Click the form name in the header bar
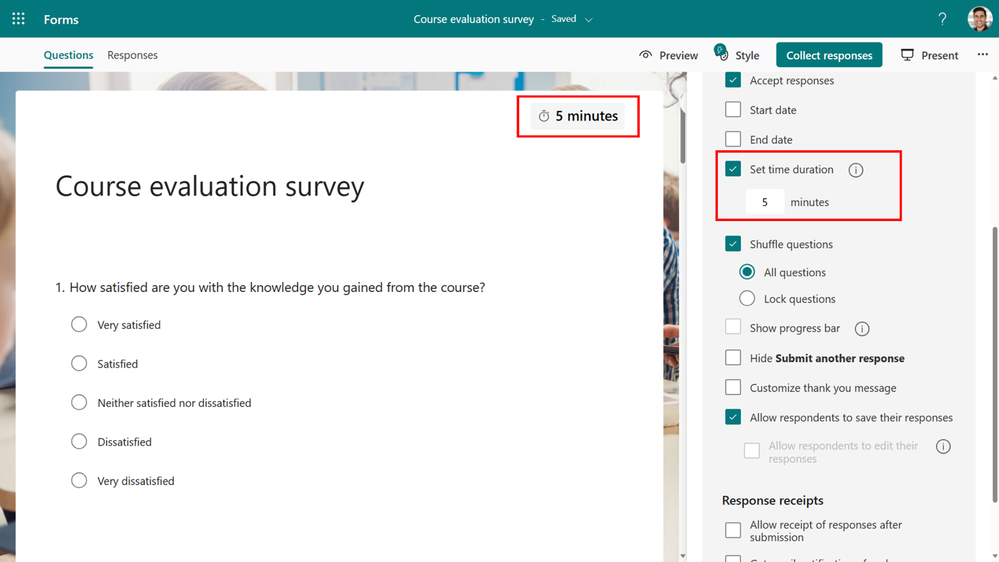 click(x=473, y=19)
